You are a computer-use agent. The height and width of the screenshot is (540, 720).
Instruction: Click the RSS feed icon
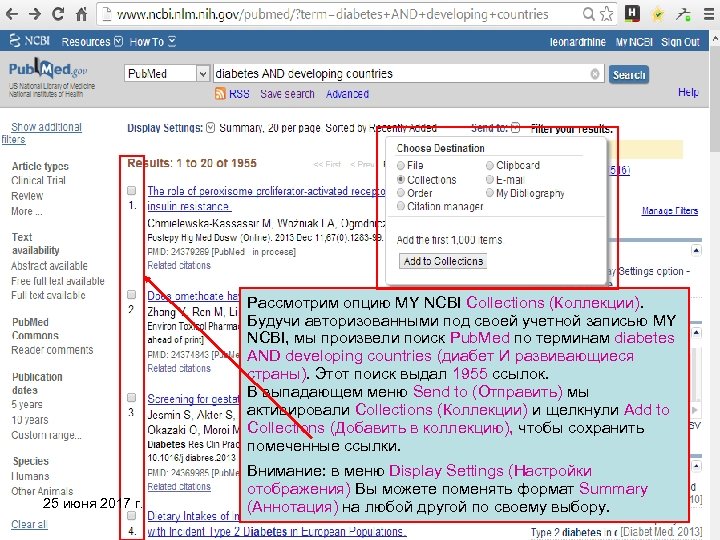pos(220,94)
